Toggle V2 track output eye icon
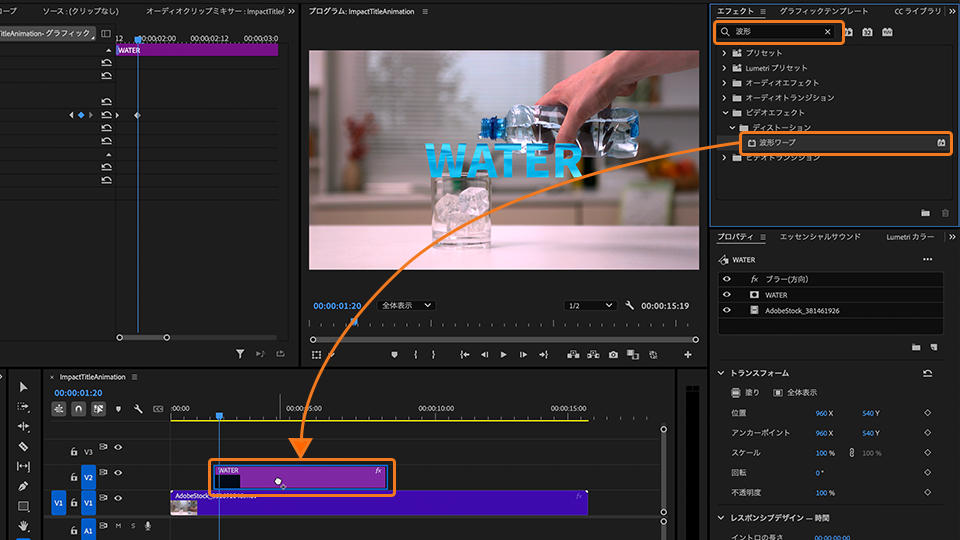Screen dimensions: 960x540 click(x=118, y=473)
